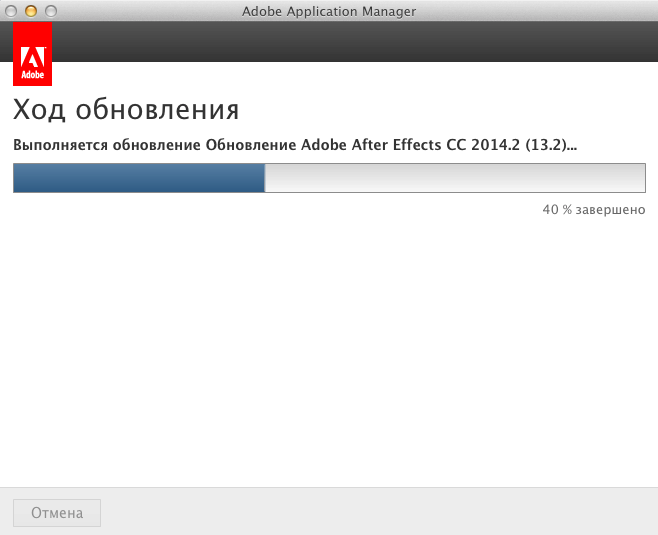Viewport: 658px width, 535px height.
Task: Click the blue filled part of the progress bar
Action: (x=138, y=178)
